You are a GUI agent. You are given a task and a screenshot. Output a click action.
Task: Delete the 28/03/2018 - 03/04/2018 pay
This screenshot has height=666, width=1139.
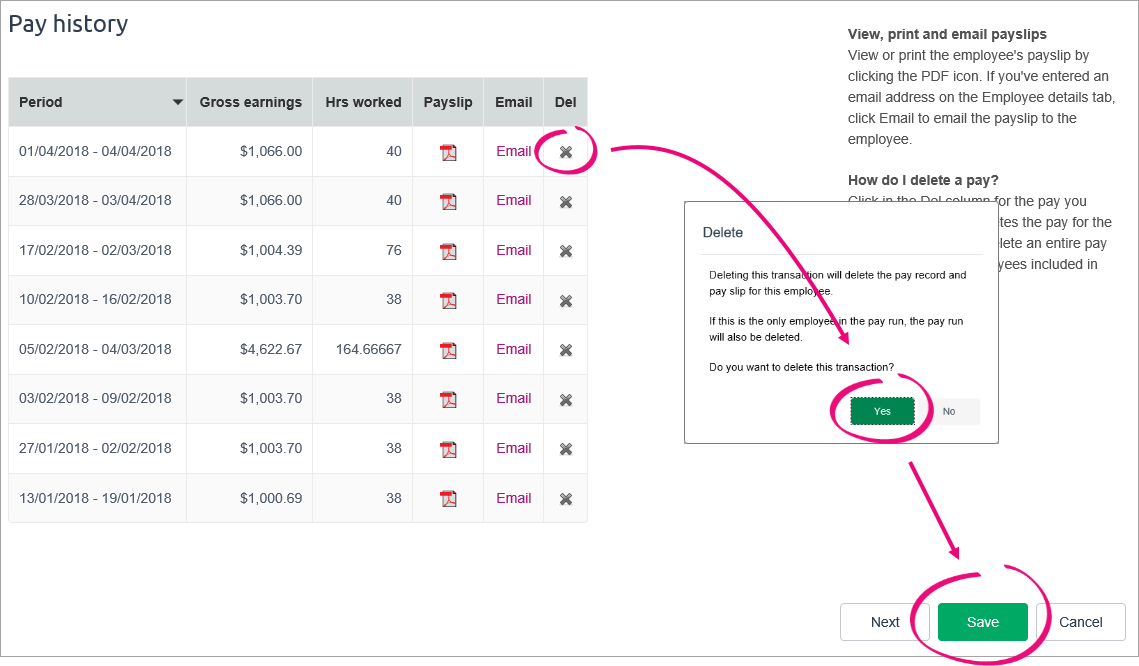point(566,202)
